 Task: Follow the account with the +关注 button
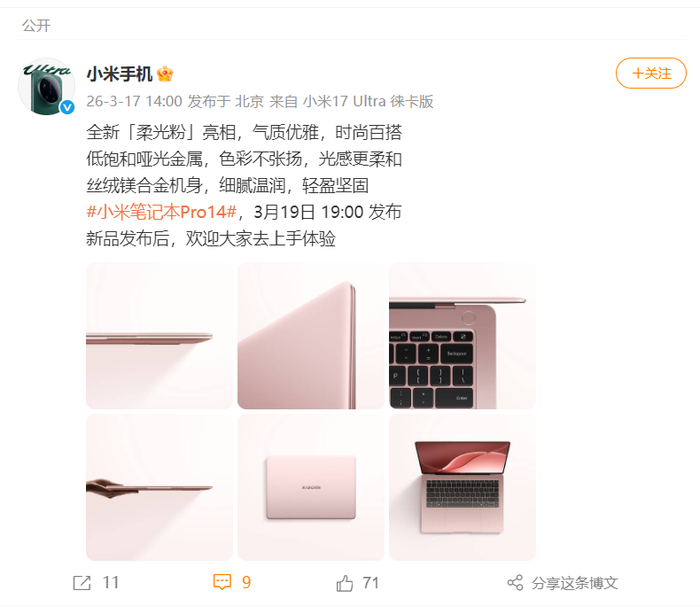[x=651, y=73]
